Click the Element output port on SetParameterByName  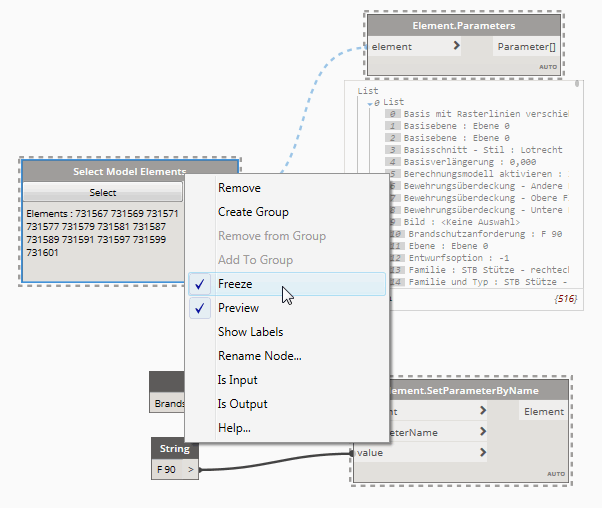click(x=543, y=411)
